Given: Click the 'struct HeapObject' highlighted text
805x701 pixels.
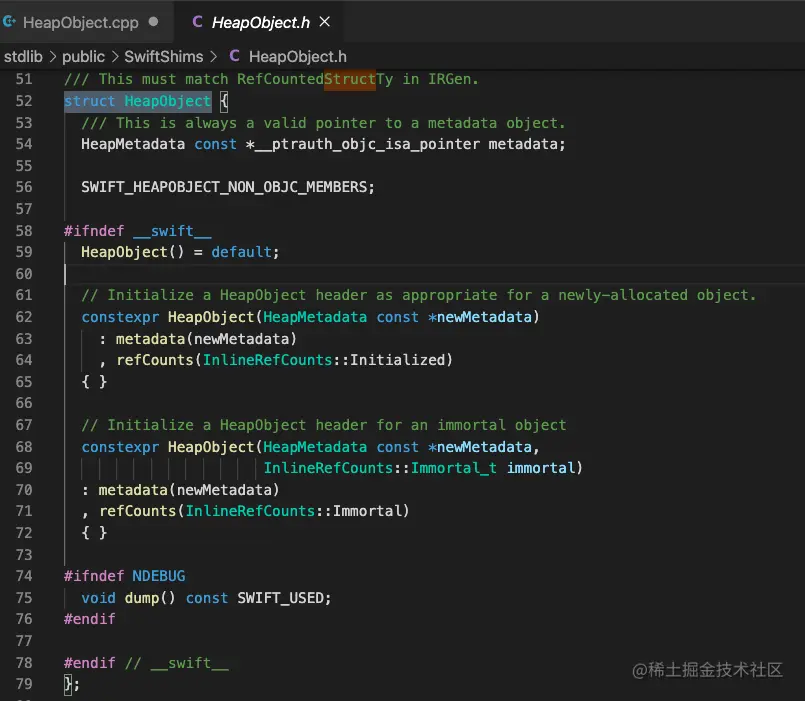Looking at the screenshot, I should pyautogui.click(x=138, y=101).
